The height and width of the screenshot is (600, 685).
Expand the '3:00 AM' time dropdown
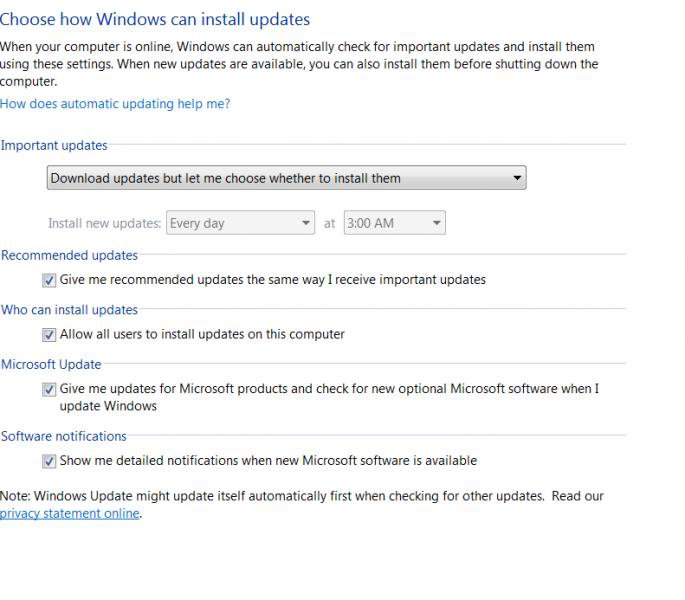(x=394, y=223)
